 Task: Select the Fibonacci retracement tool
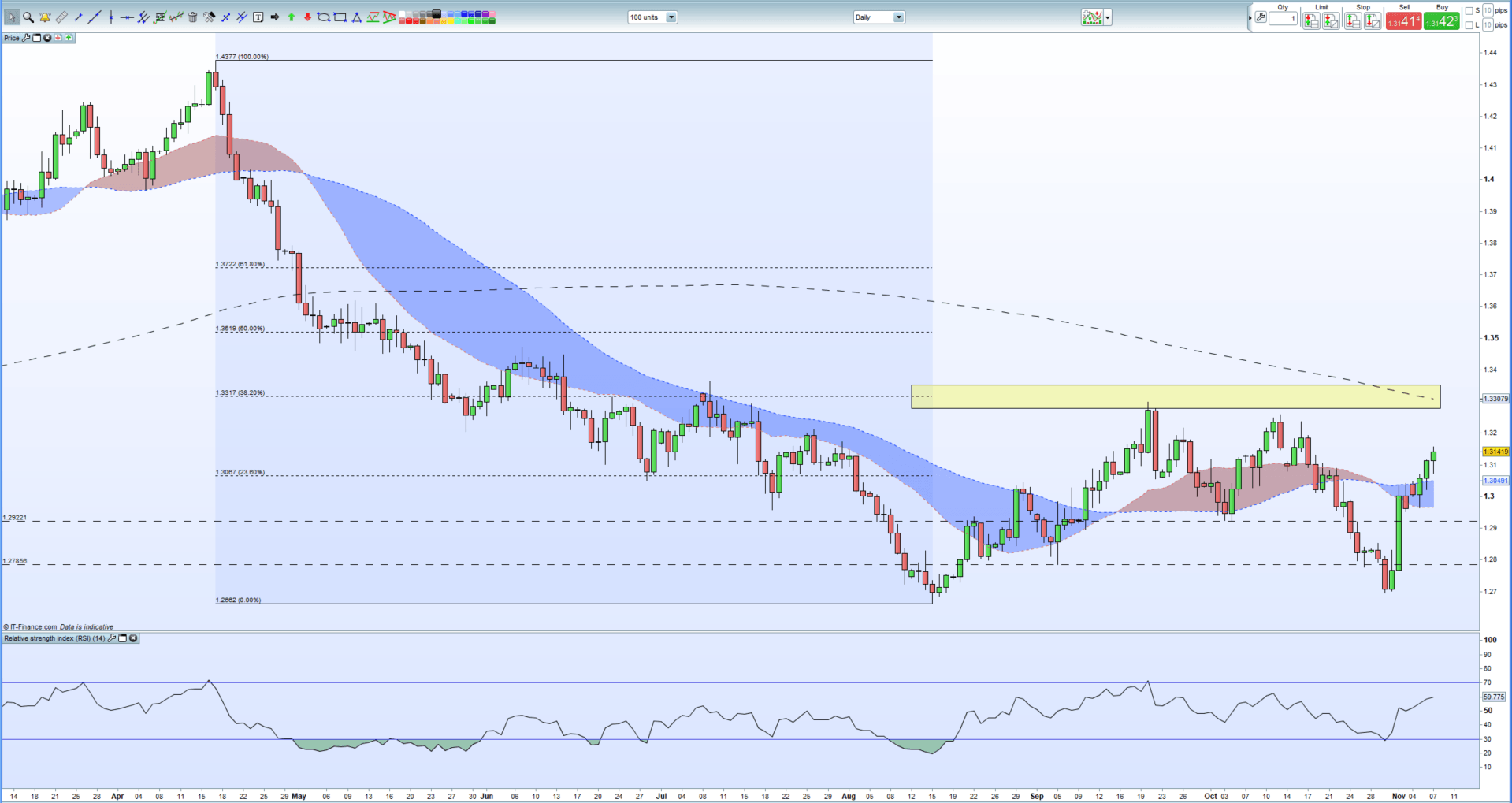pos(160,17)
